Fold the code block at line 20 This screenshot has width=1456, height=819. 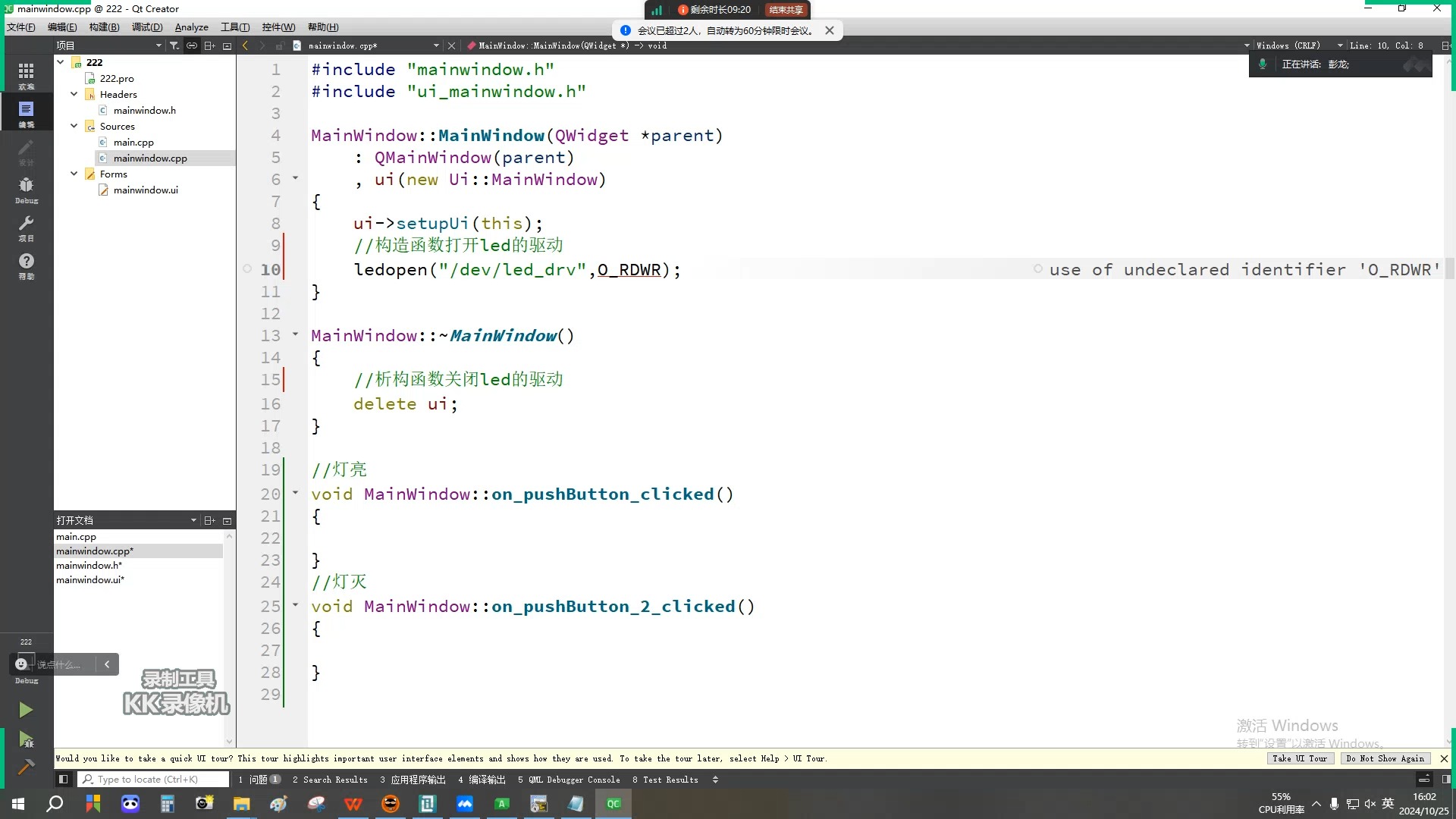point(296,493)
